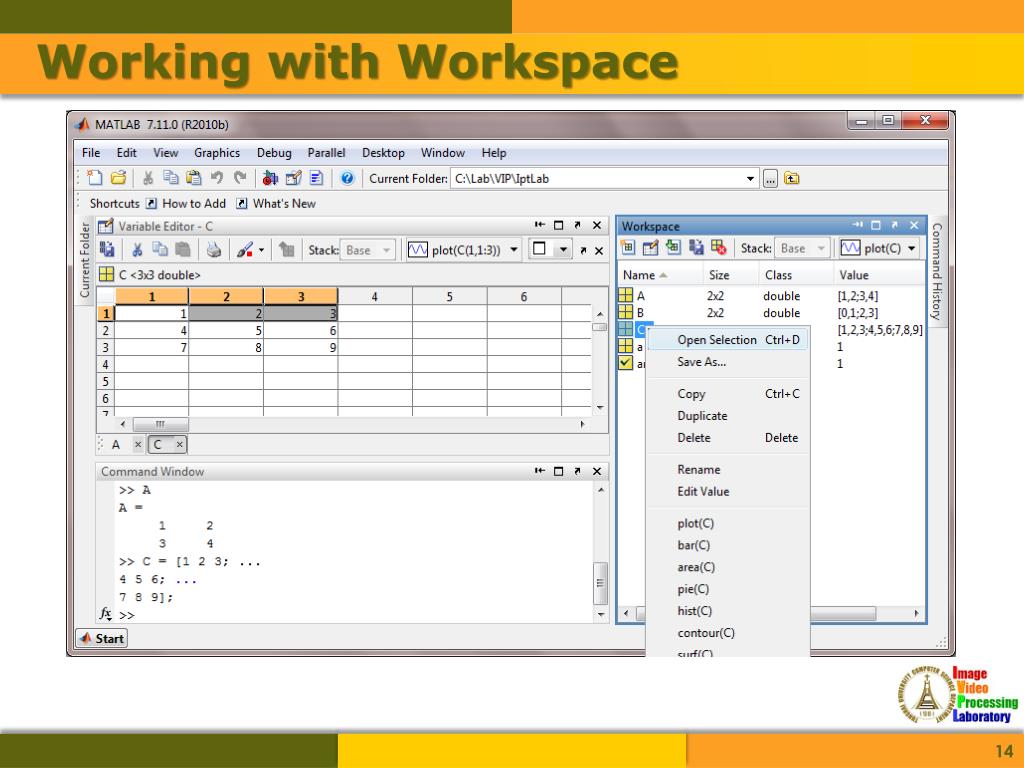The image size is (1024, 768).
Task: Click Save icon in Workspace toolbar
Action: point(696,248)
